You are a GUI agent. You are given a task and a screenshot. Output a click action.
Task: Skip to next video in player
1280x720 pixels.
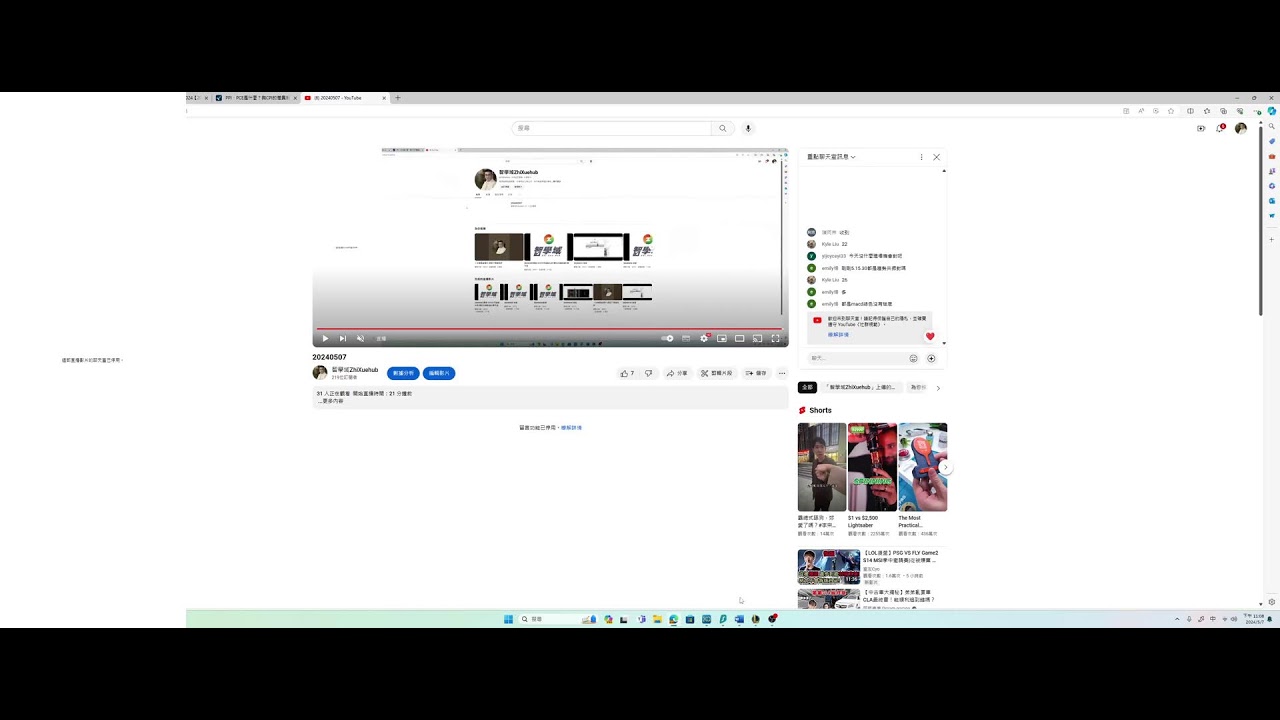click(x=342, y=339)
